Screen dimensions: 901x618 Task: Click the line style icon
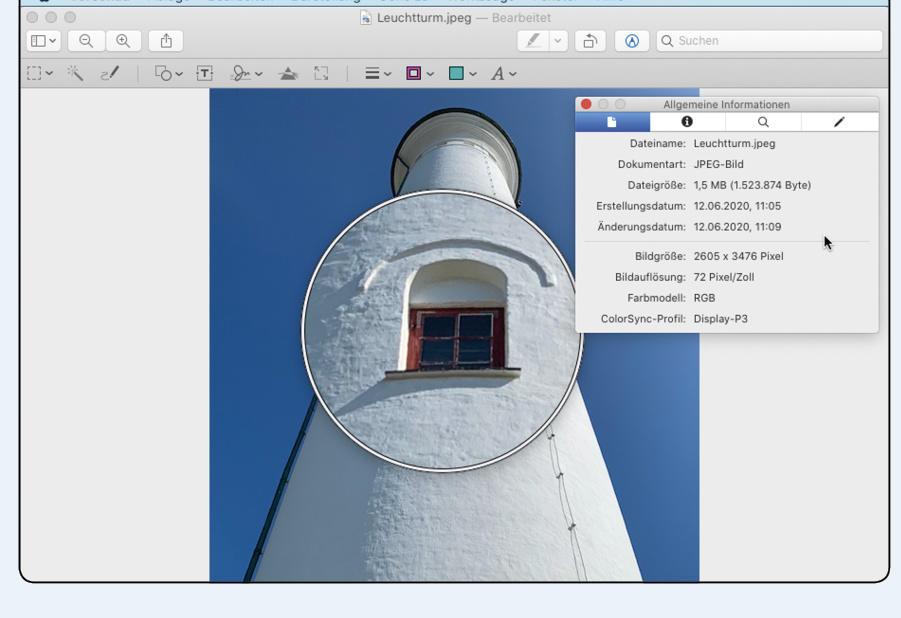coord(372,73)
